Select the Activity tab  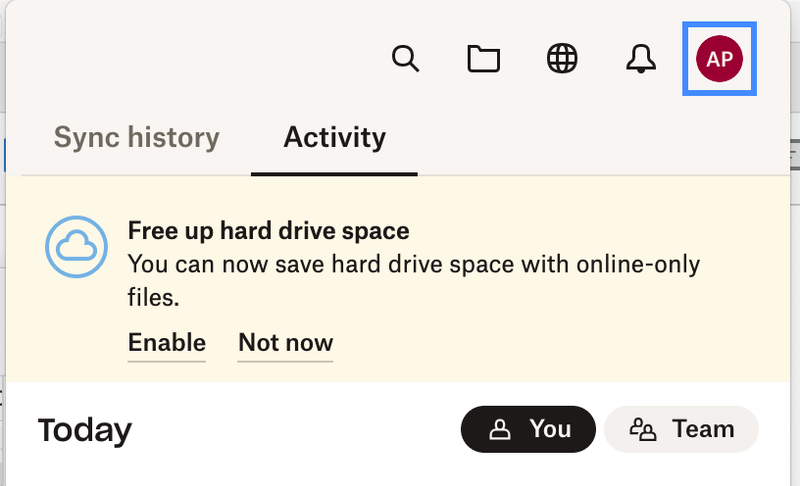[x=334, y=137]
